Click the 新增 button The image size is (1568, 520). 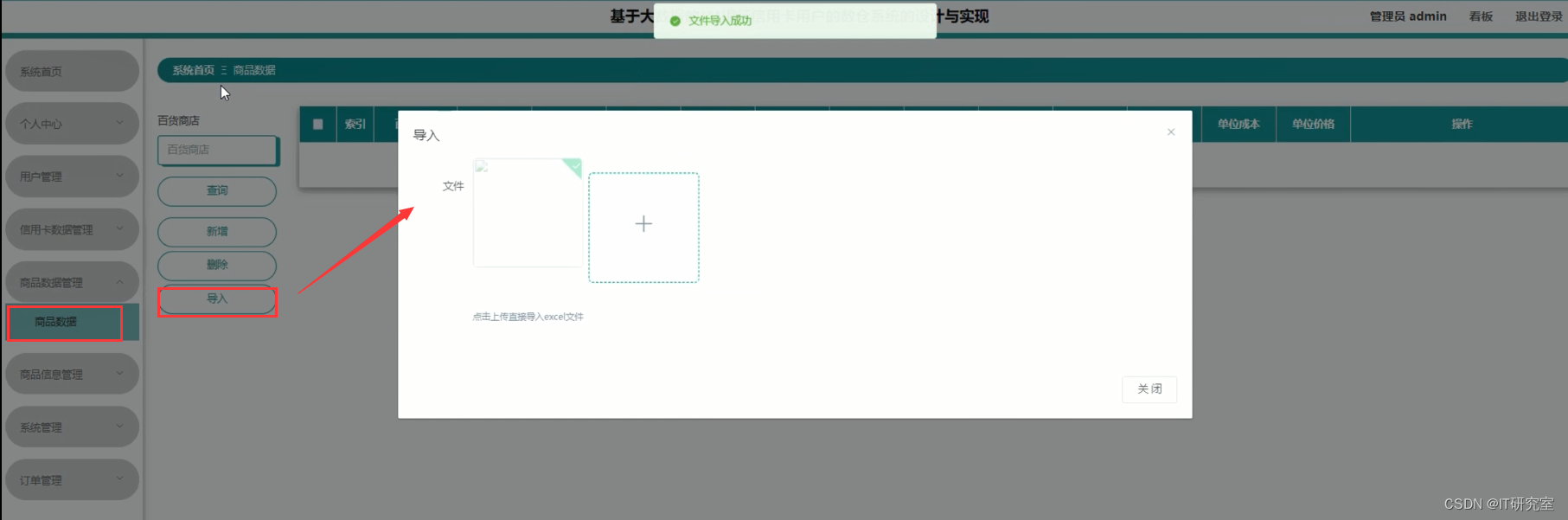(217, 232)
